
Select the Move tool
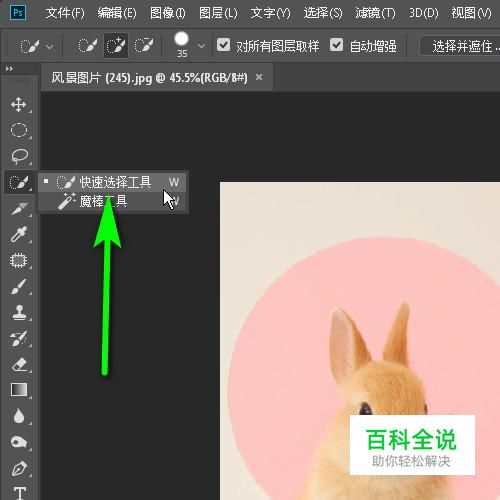(19, 105)
